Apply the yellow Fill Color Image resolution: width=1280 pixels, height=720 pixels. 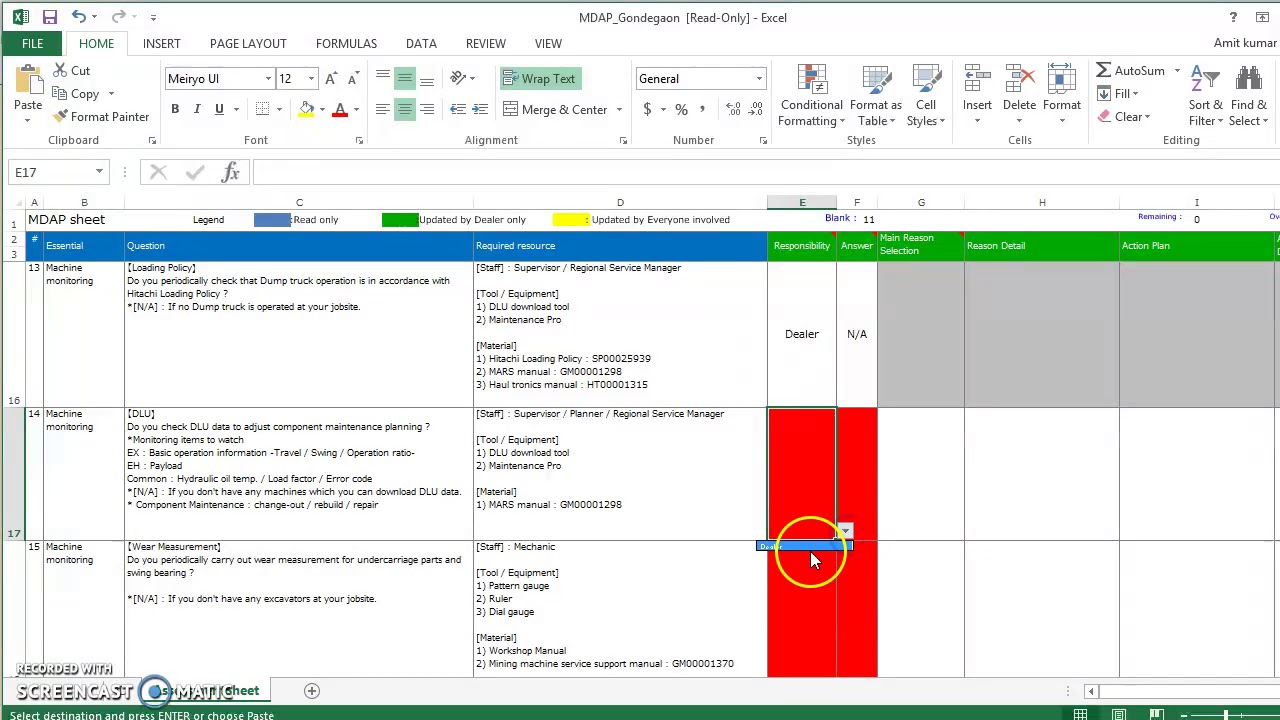(x=307, y=109)
